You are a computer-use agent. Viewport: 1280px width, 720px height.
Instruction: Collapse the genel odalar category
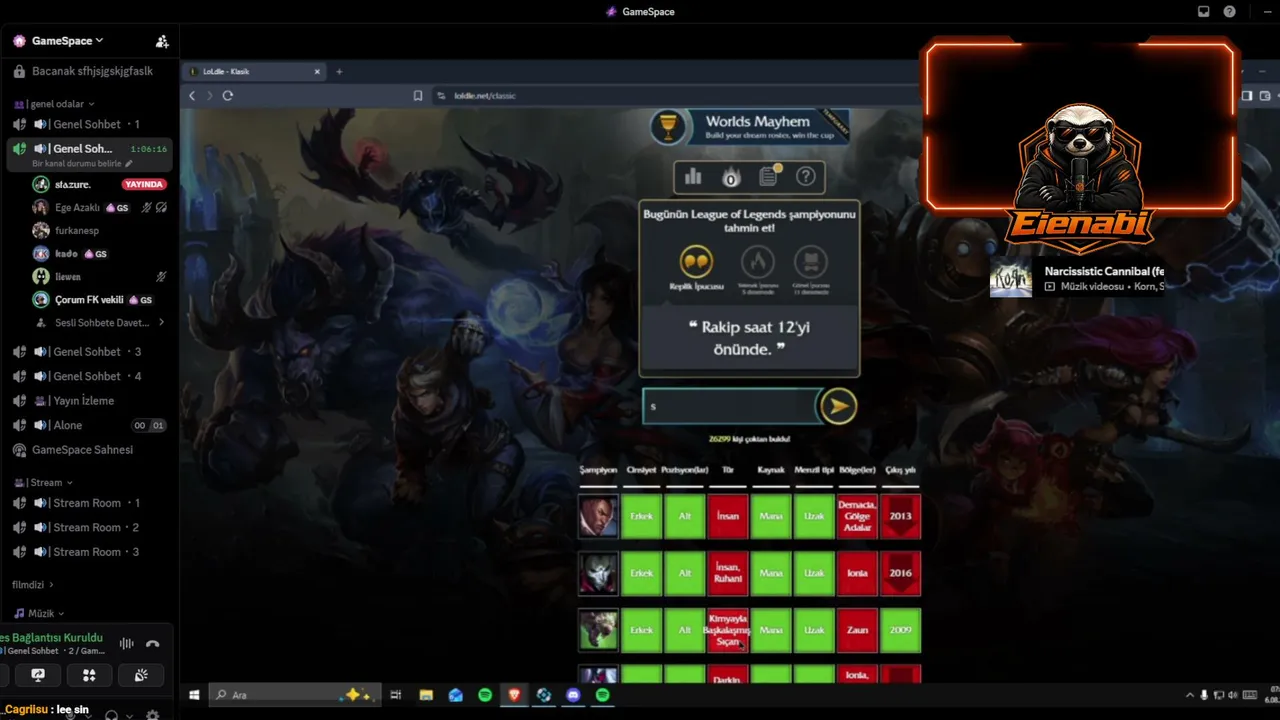point(55,104)
